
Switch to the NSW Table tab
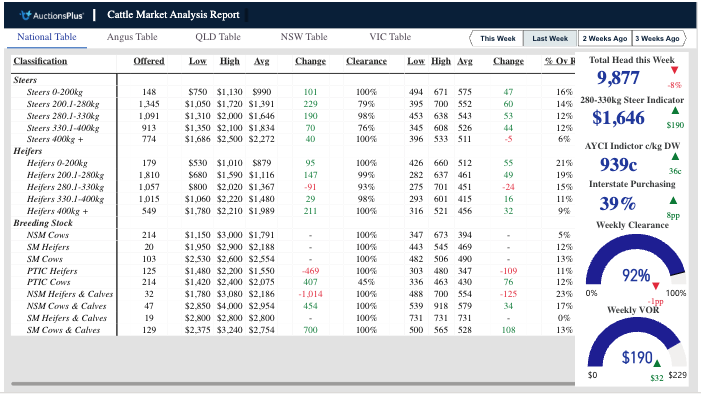click(304, 37)
